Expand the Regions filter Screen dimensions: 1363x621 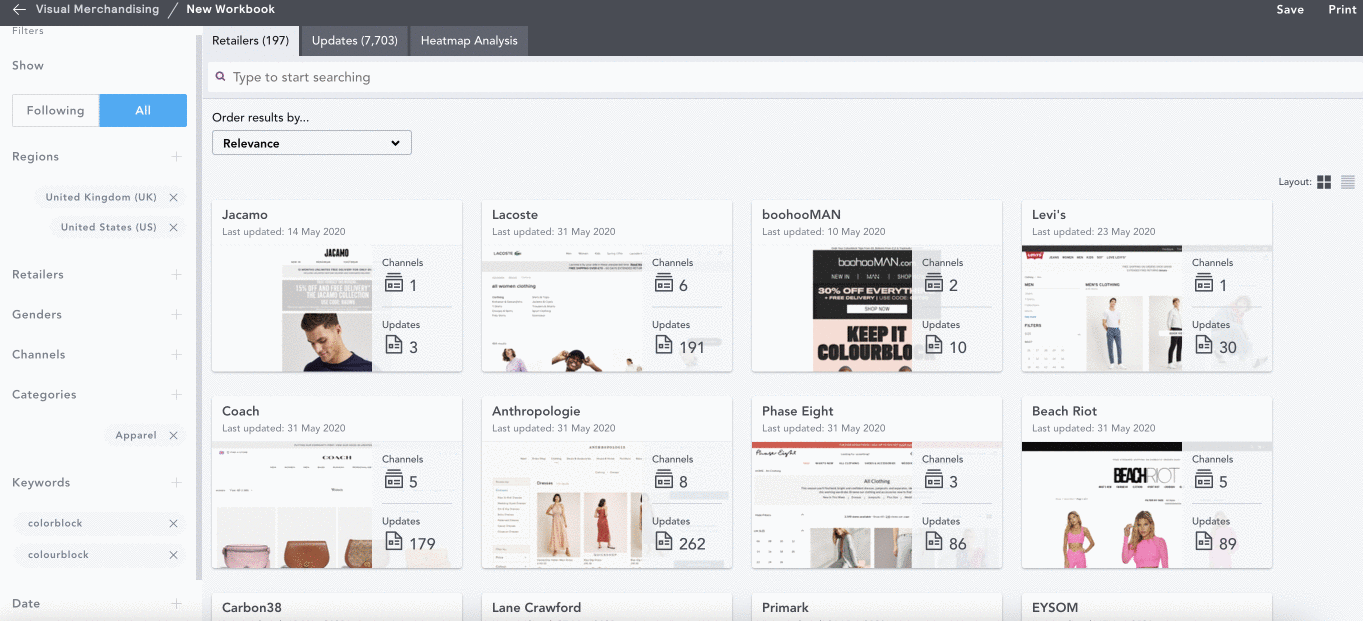coord(177,157)
